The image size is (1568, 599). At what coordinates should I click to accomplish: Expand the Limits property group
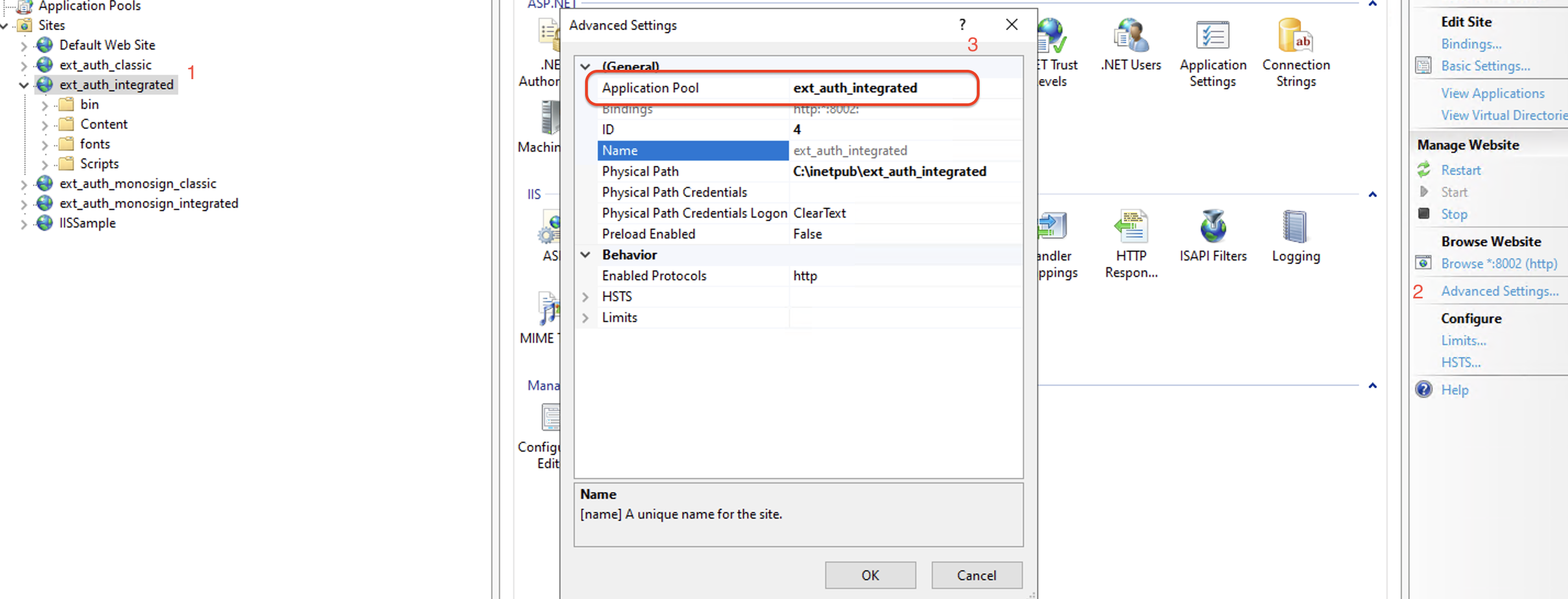coord(585,318)
